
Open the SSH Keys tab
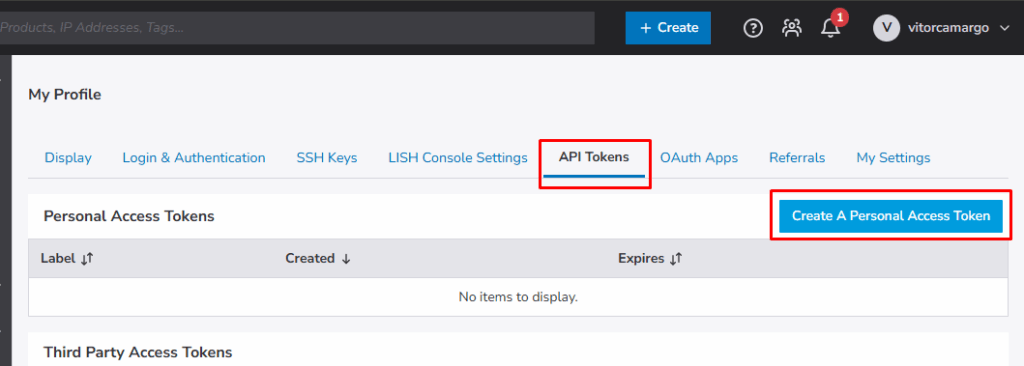coord(327,158)
